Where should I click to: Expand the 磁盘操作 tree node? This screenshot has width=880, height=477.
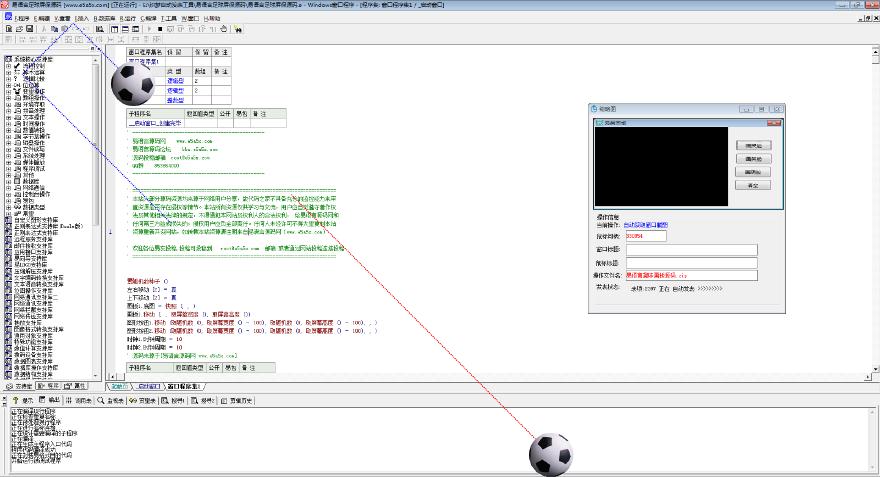[x=8, y=143]
